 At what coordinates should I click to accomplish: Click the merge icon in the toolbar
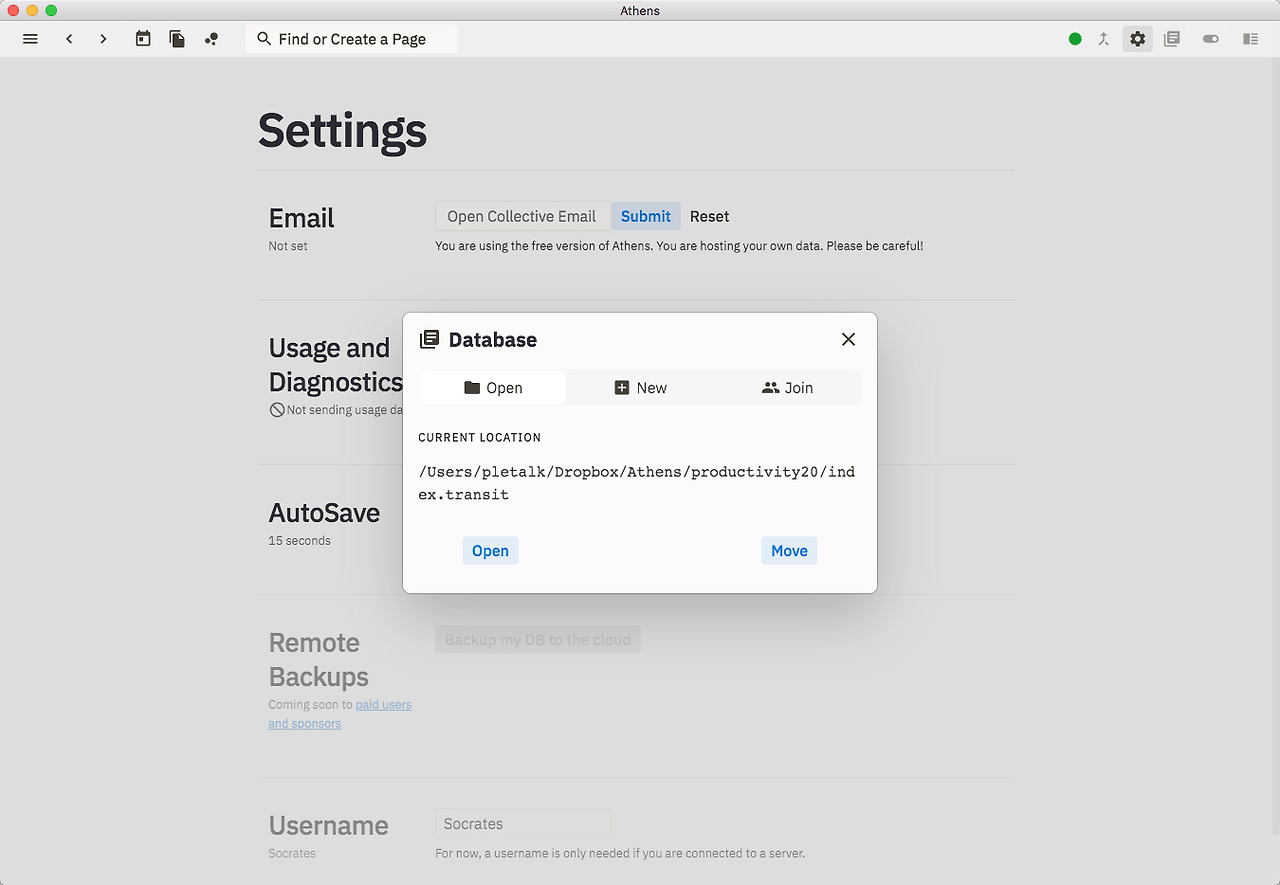click(x=1104, y=39)
